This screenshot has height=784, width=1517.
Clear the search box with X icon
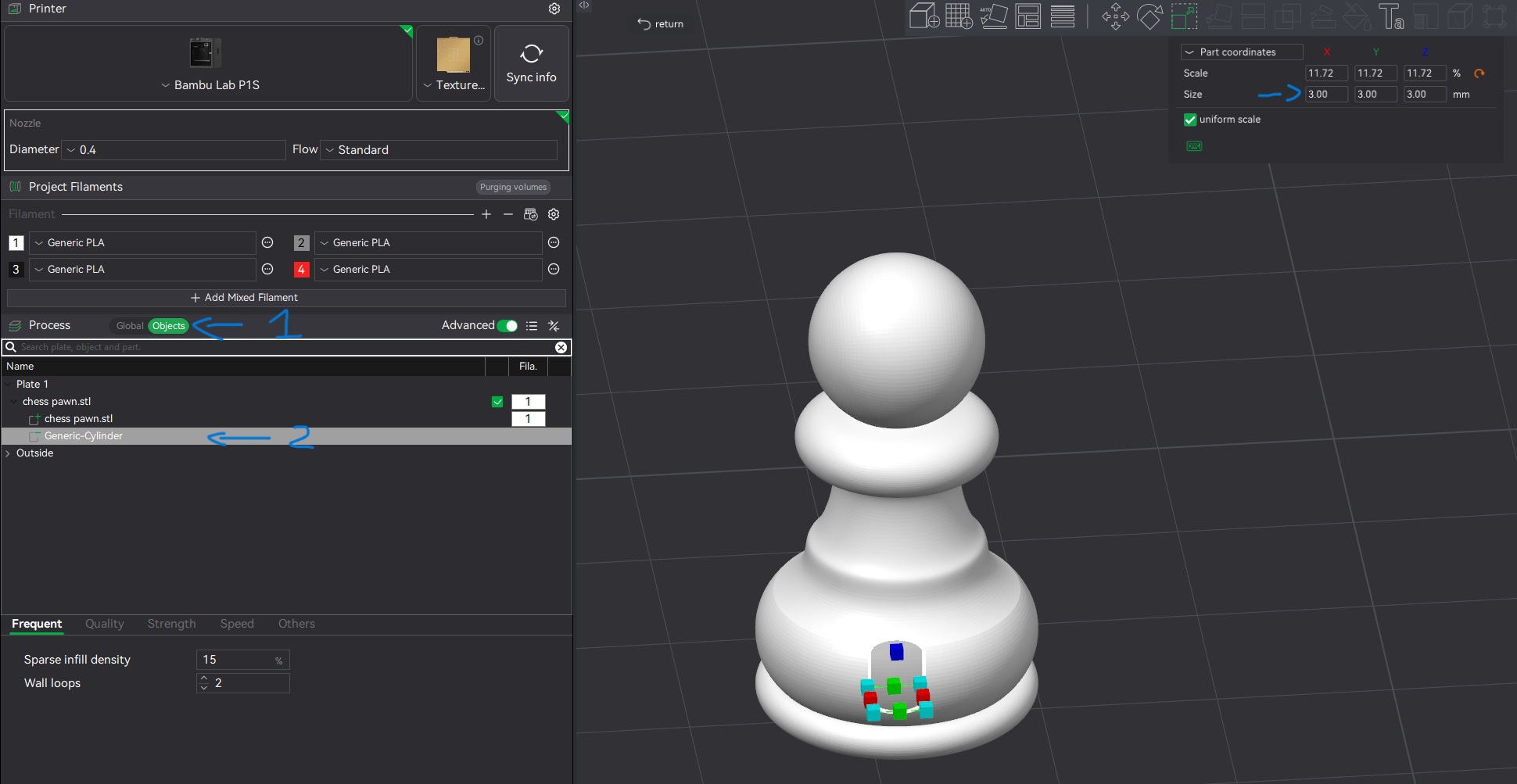pos(561,347)
